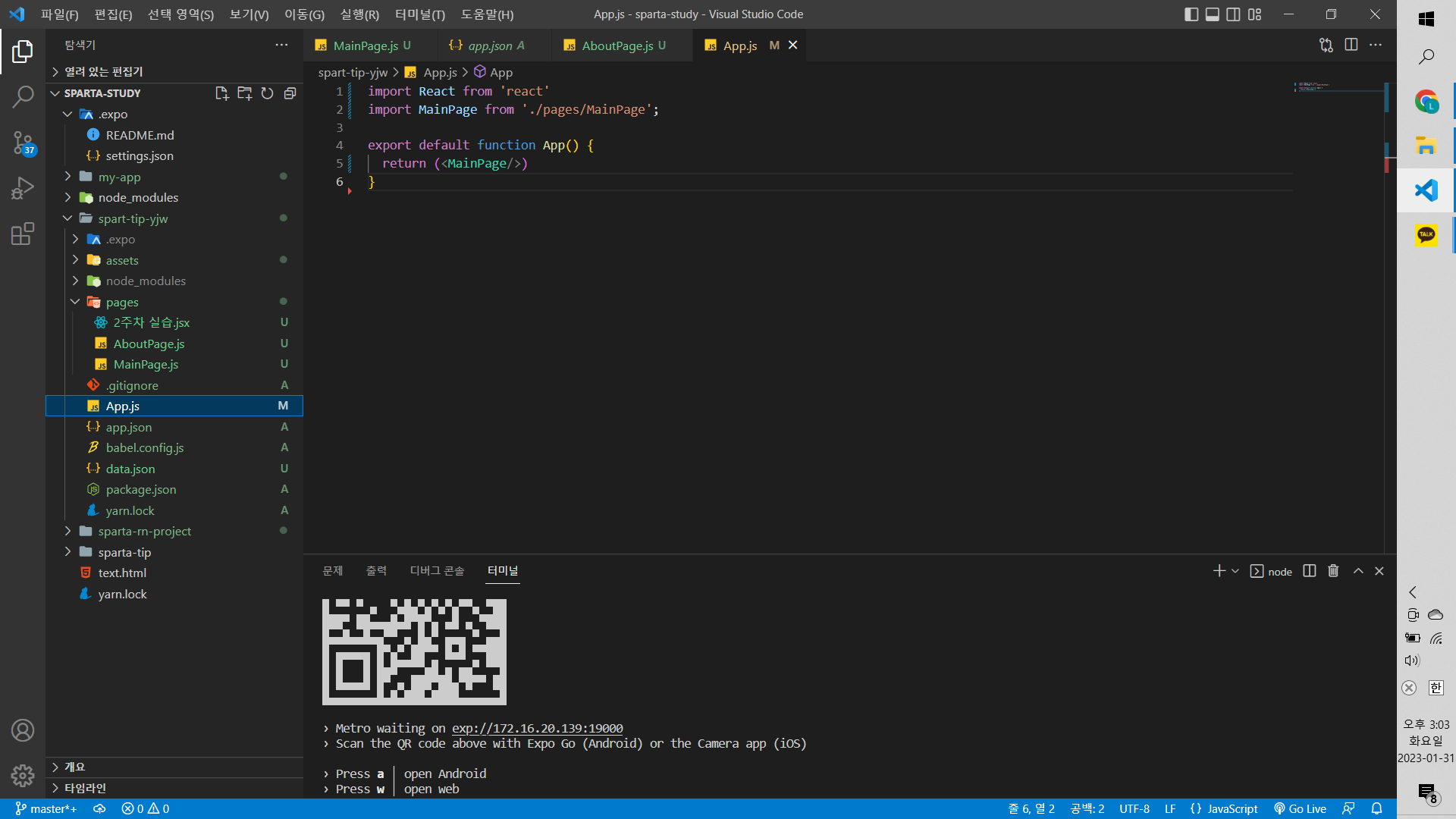The image size is (1456, 819).
Task: Change LF end of line sequence
Action: [1170, 808]
